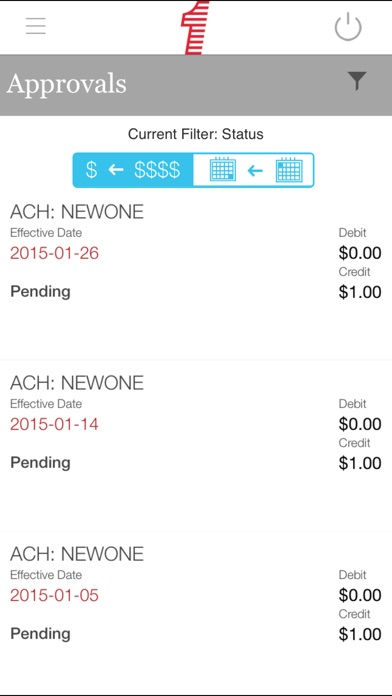Viewport: 392px width, 696px height.
Task: Open the hamburger navigation menu
Action: (x=36, y=26)
